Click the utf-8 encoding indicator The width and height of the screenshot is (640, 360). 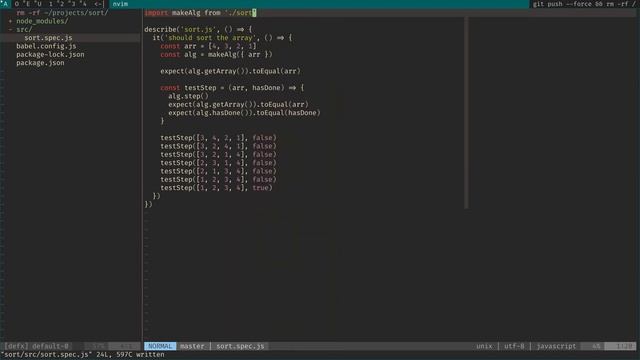[x=514, y=346]
